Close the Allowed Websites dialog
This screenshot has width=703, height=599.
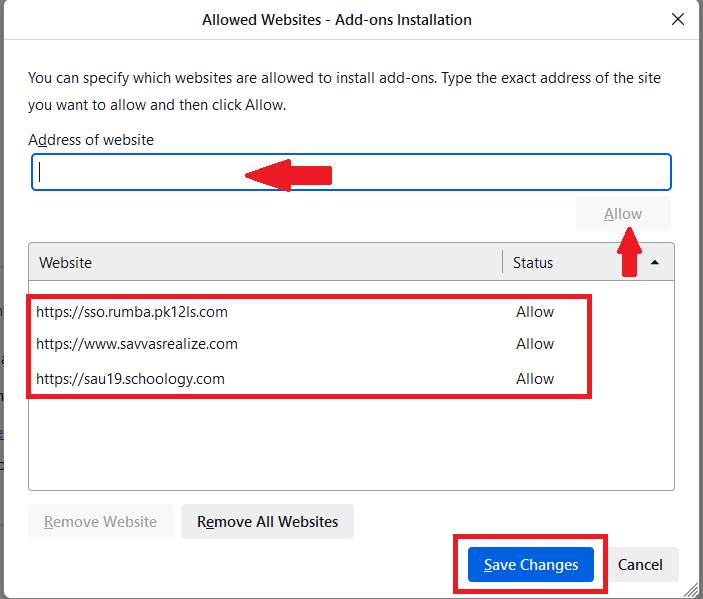677,19
